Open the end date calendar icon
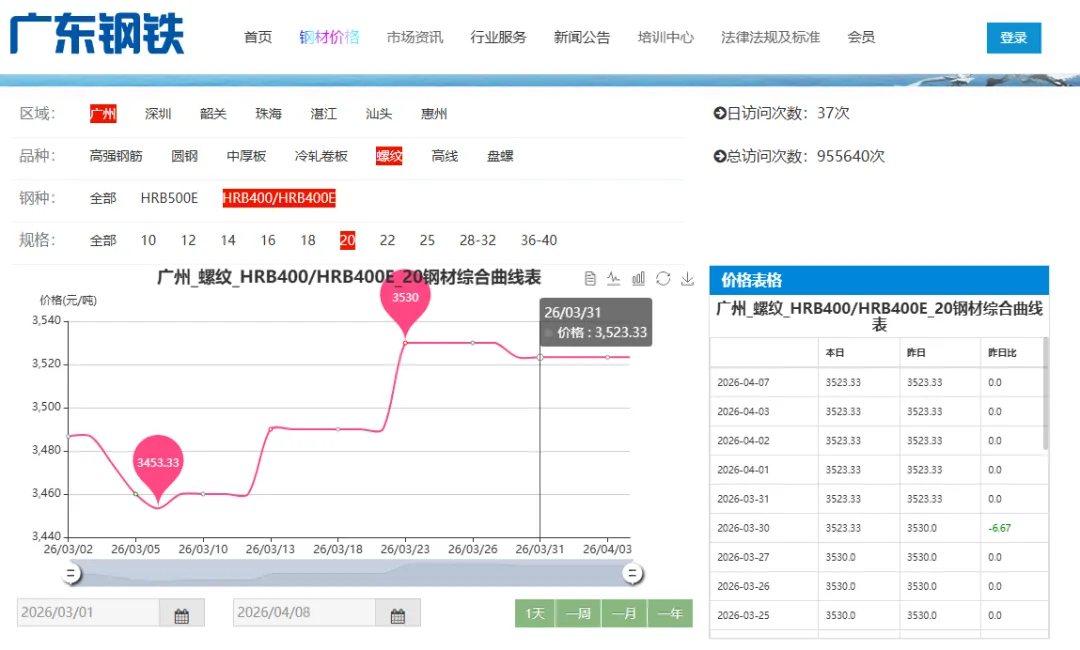This screenshot has height=650, width=1080. [x=398, y=614]
